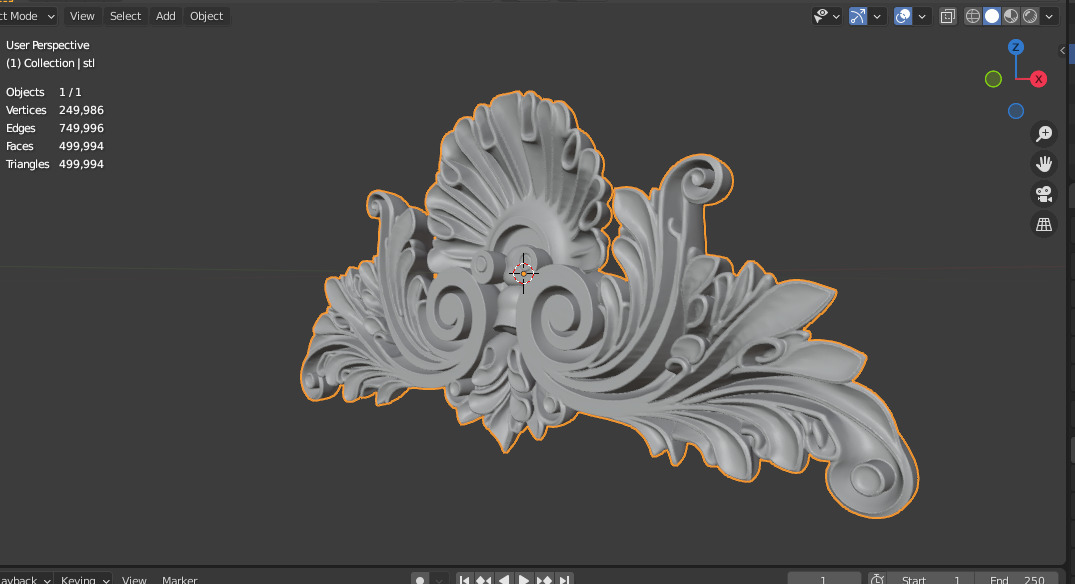Expand the selectability and visibility options arrow
The image size is (1075, 584).
coord(836,16)
